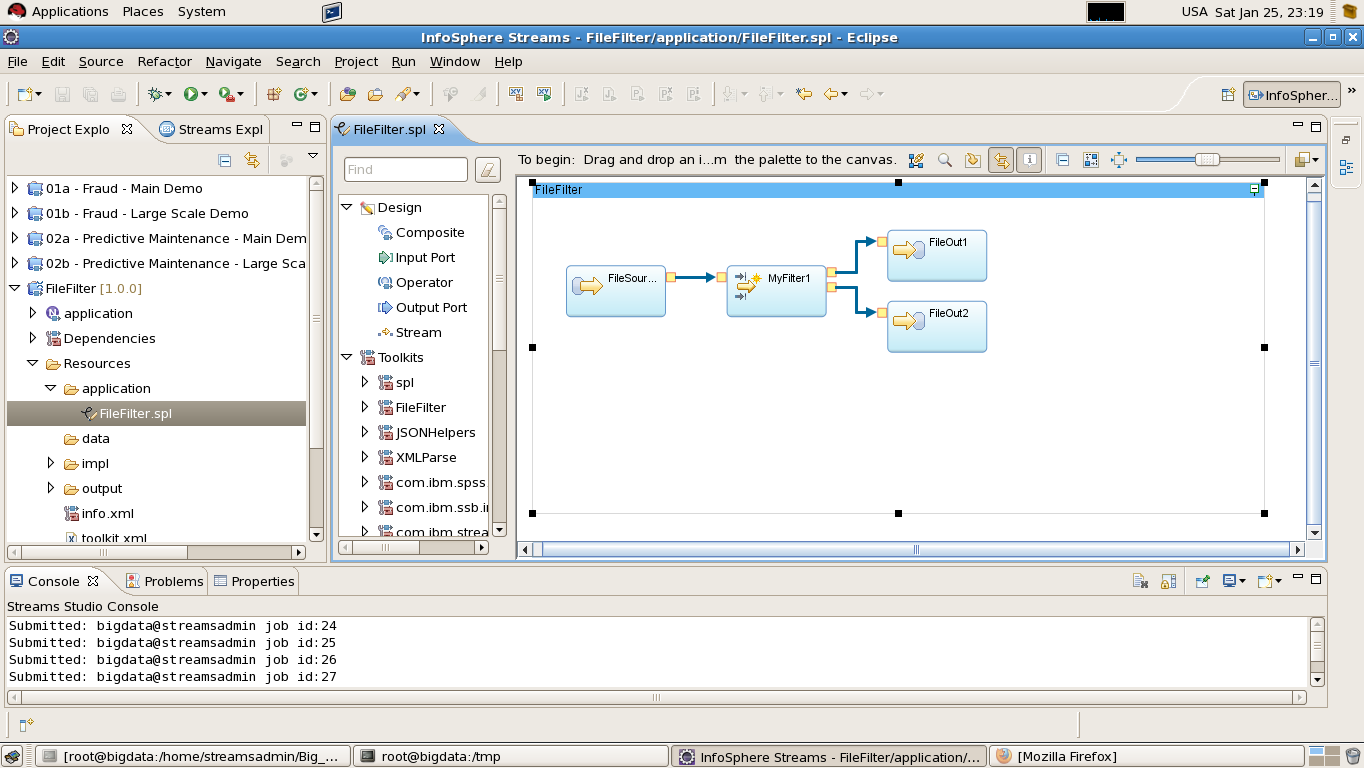This screenshot has height=768, width=1364.
Task: Click the Find field in palette
Action: pyautogui.click(x=405, y=169)
